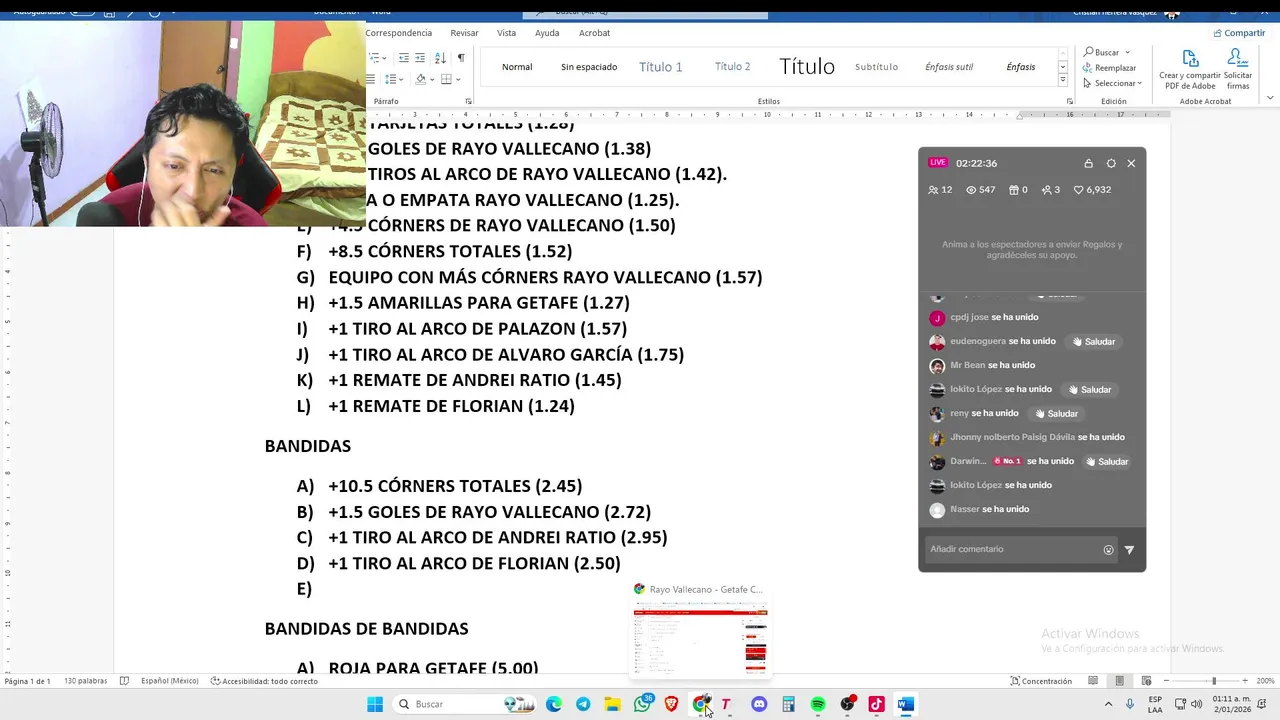
Task: Open Telegram from the taskbar
Action: [582, 704]
